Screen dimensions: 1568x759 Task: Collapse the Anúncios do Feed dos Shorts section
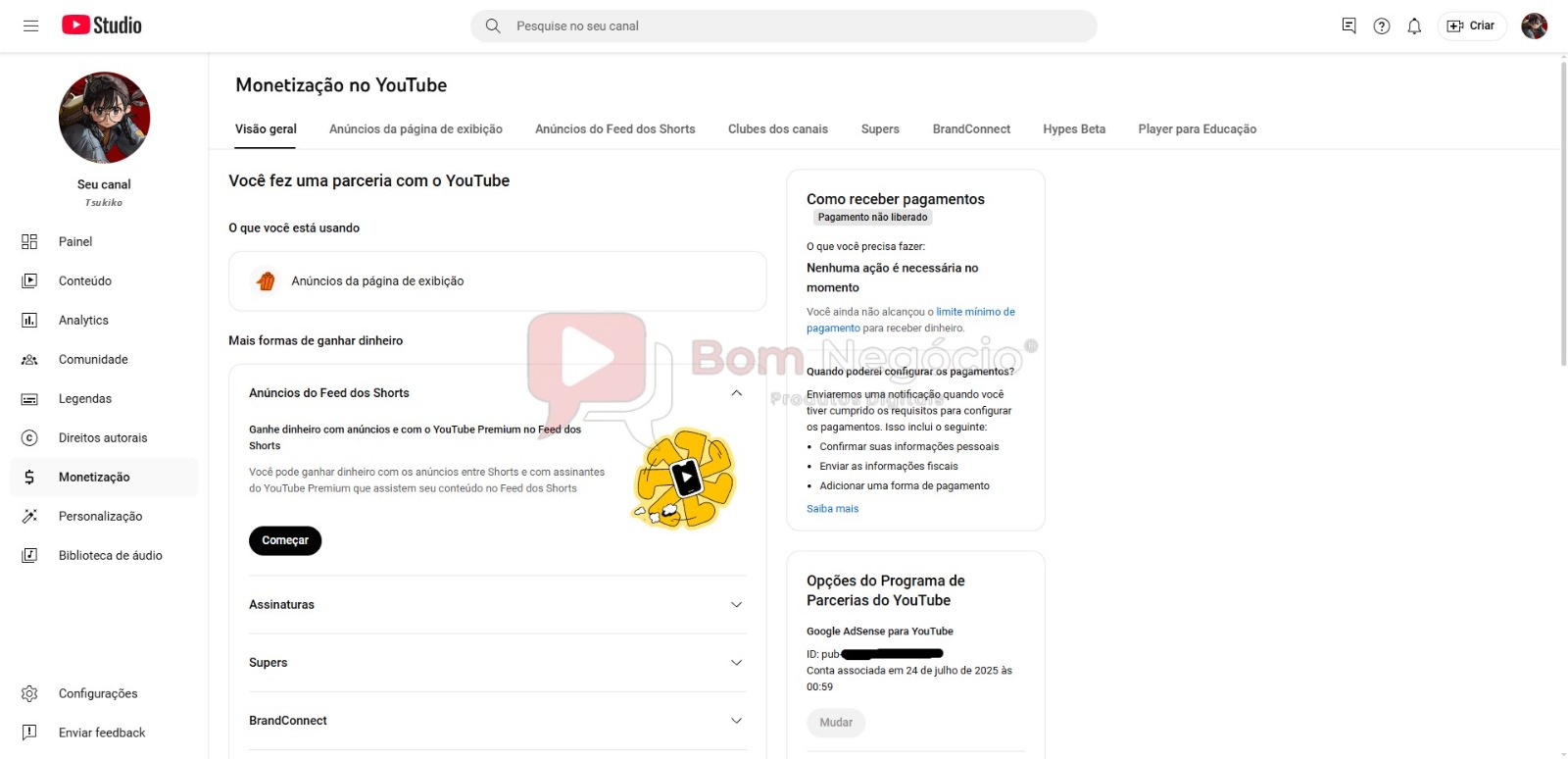[737, 393]
